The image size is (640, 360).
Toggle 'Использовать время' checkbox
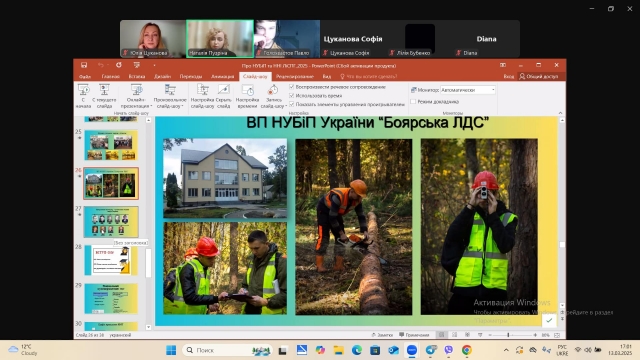pyautogui.click(x=291, y=96)
